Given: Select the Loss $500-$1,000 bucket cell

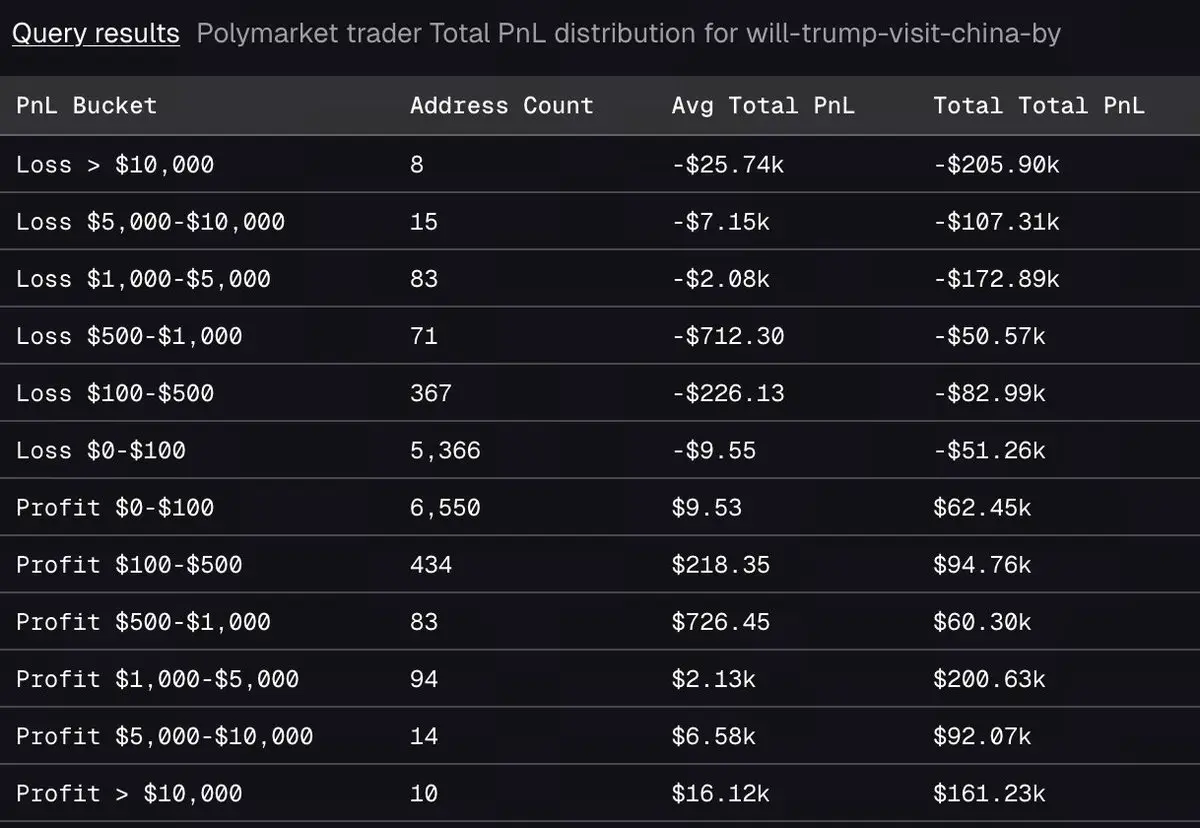Looking at the screenshot, I should (129, 336).
